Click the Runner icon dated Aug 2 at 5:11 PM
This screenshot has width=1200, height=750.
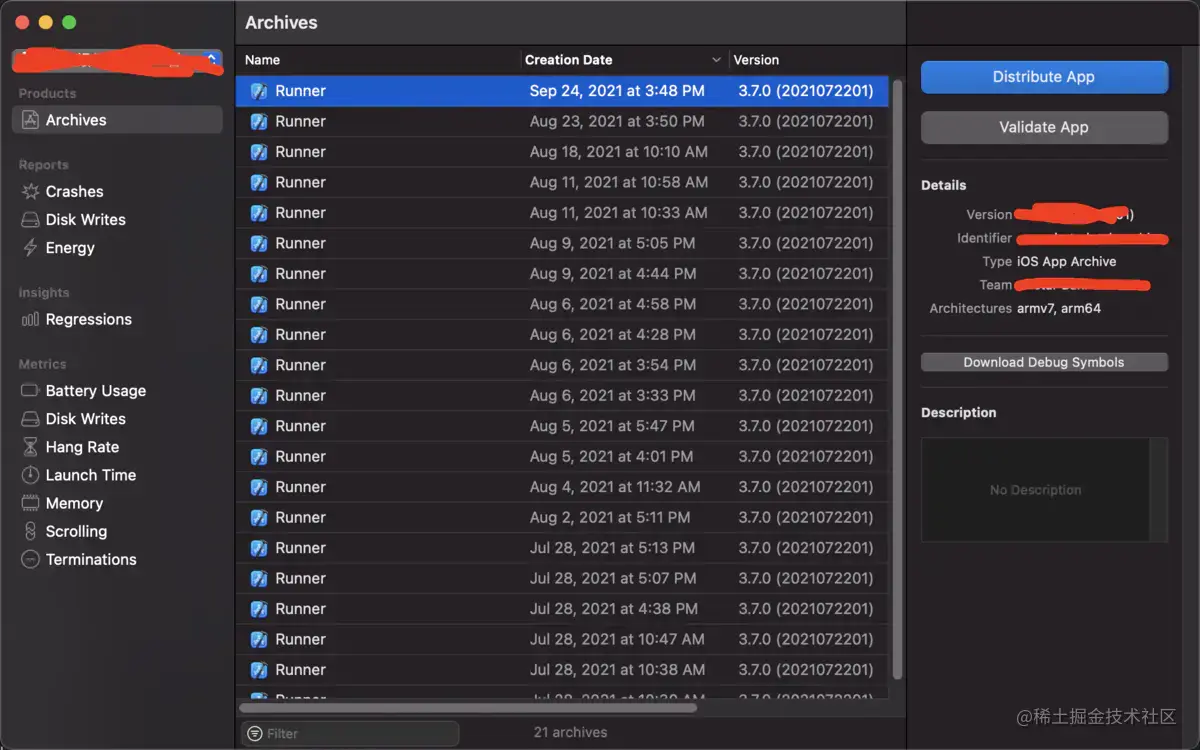pyautogui.click(x=259, y=517)
